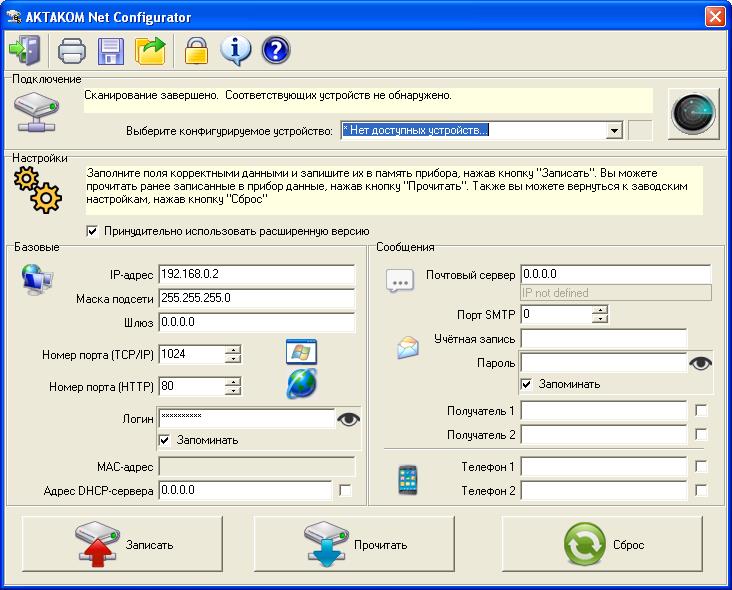This screenshot has height=590, width=732.
Task: Click the network device icon in Подключение
Action: [x=36, y=112]
